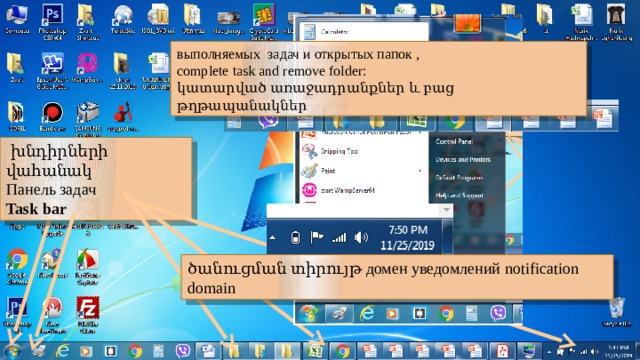
Task: Click the Chrome icon in the inset taskbar snippet
Action: [x=446, y=313]
